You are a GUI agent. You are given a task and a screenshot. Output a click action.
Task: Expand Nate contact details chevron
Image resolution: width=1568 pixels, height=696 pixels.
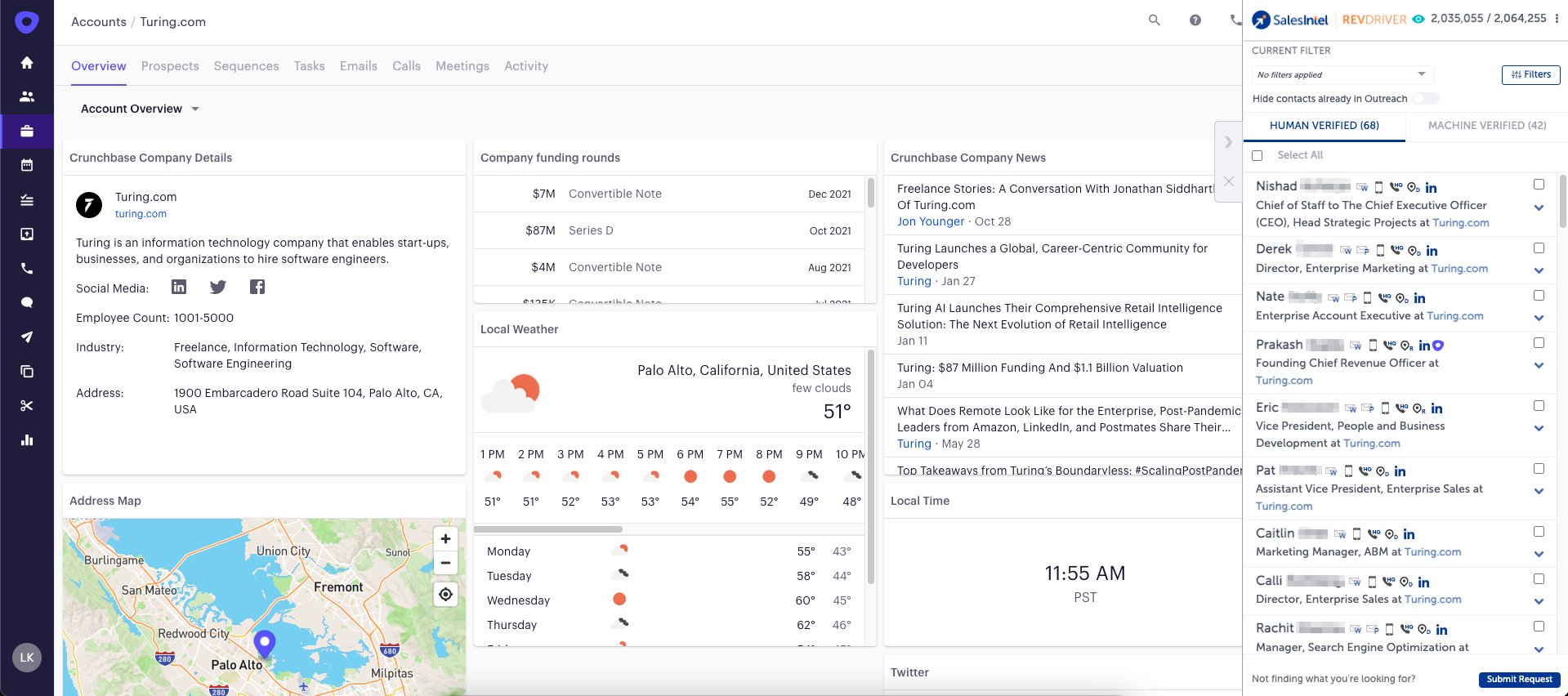coord(1539,318)
